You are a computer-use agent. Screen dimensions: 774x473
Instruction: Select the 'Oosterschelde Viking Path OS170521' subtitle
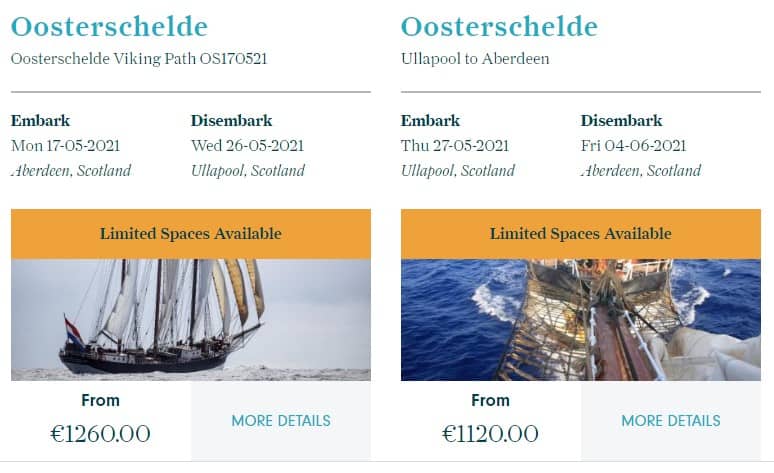[x=139, y=59]
